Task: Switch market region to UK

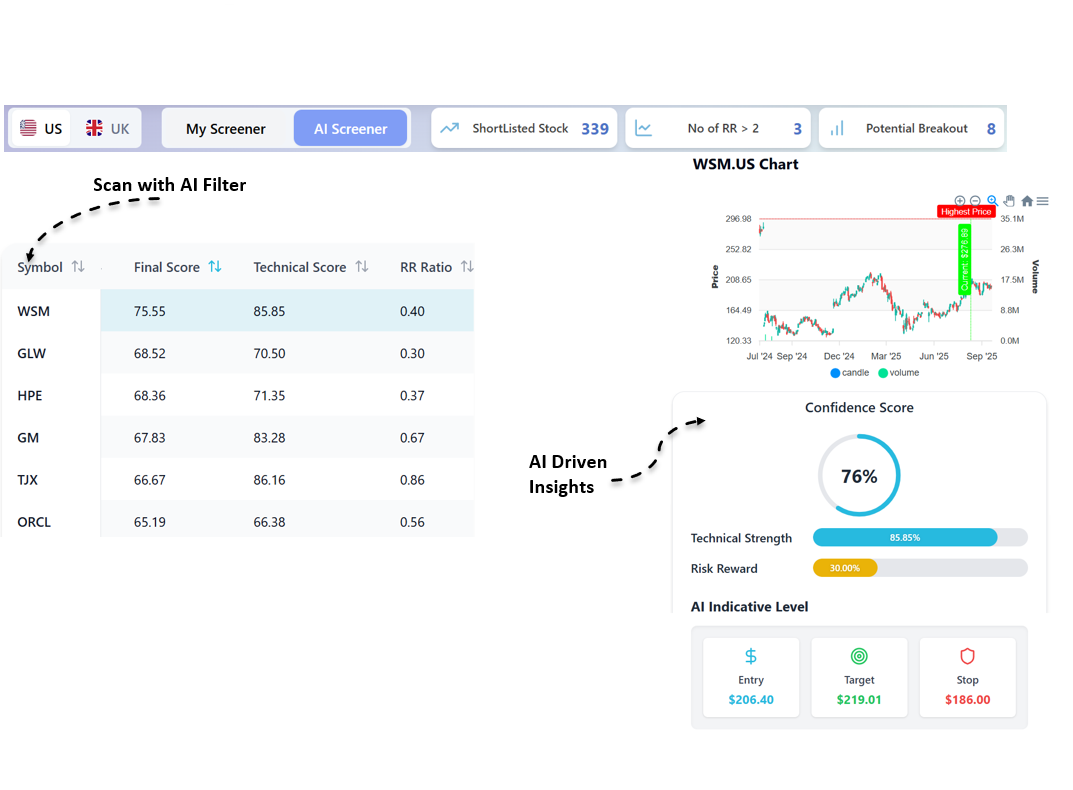Action: [107, 127]
